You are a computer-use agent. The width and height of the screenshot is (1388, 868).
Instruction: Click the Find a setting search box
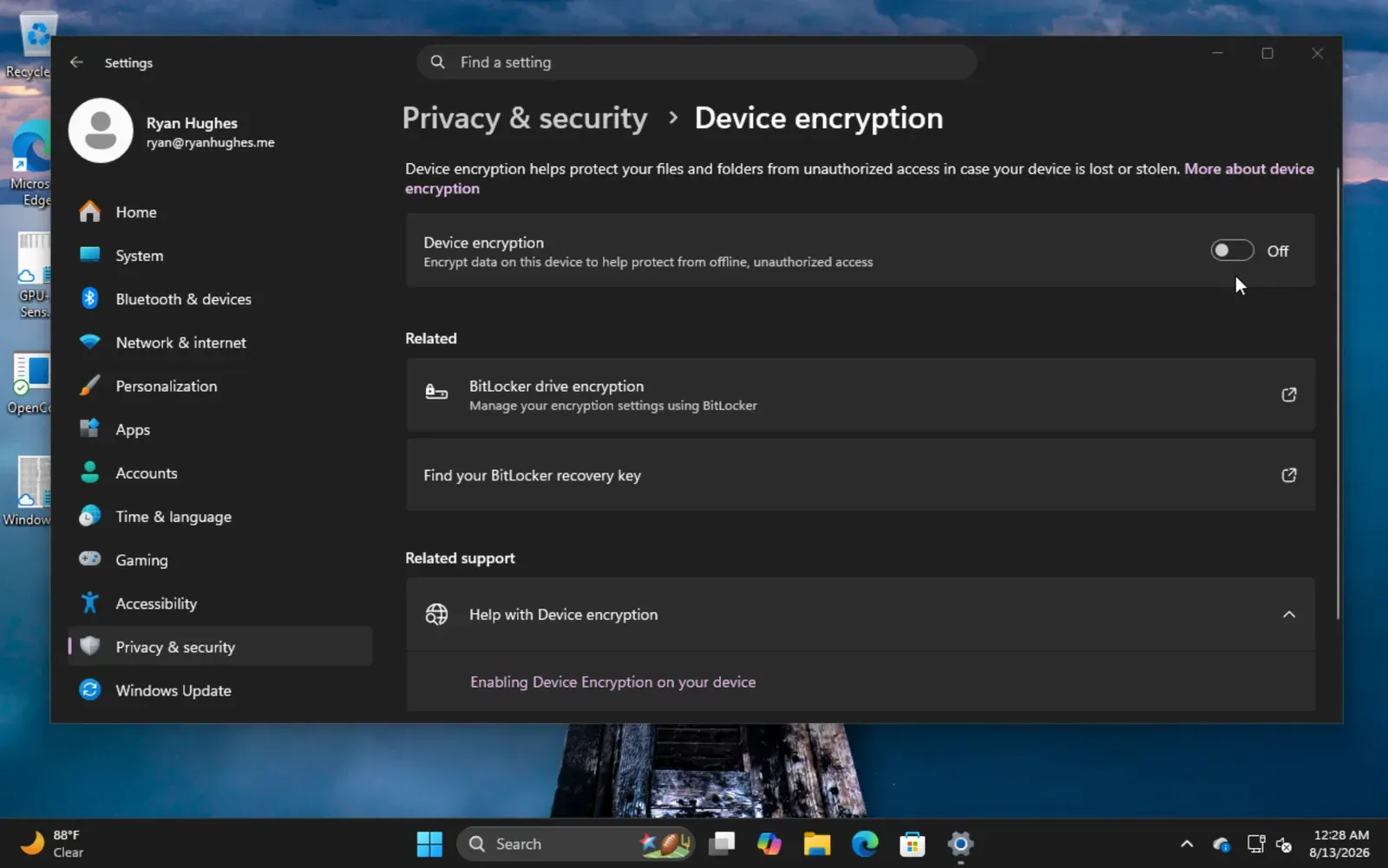[x=697, y=62]
